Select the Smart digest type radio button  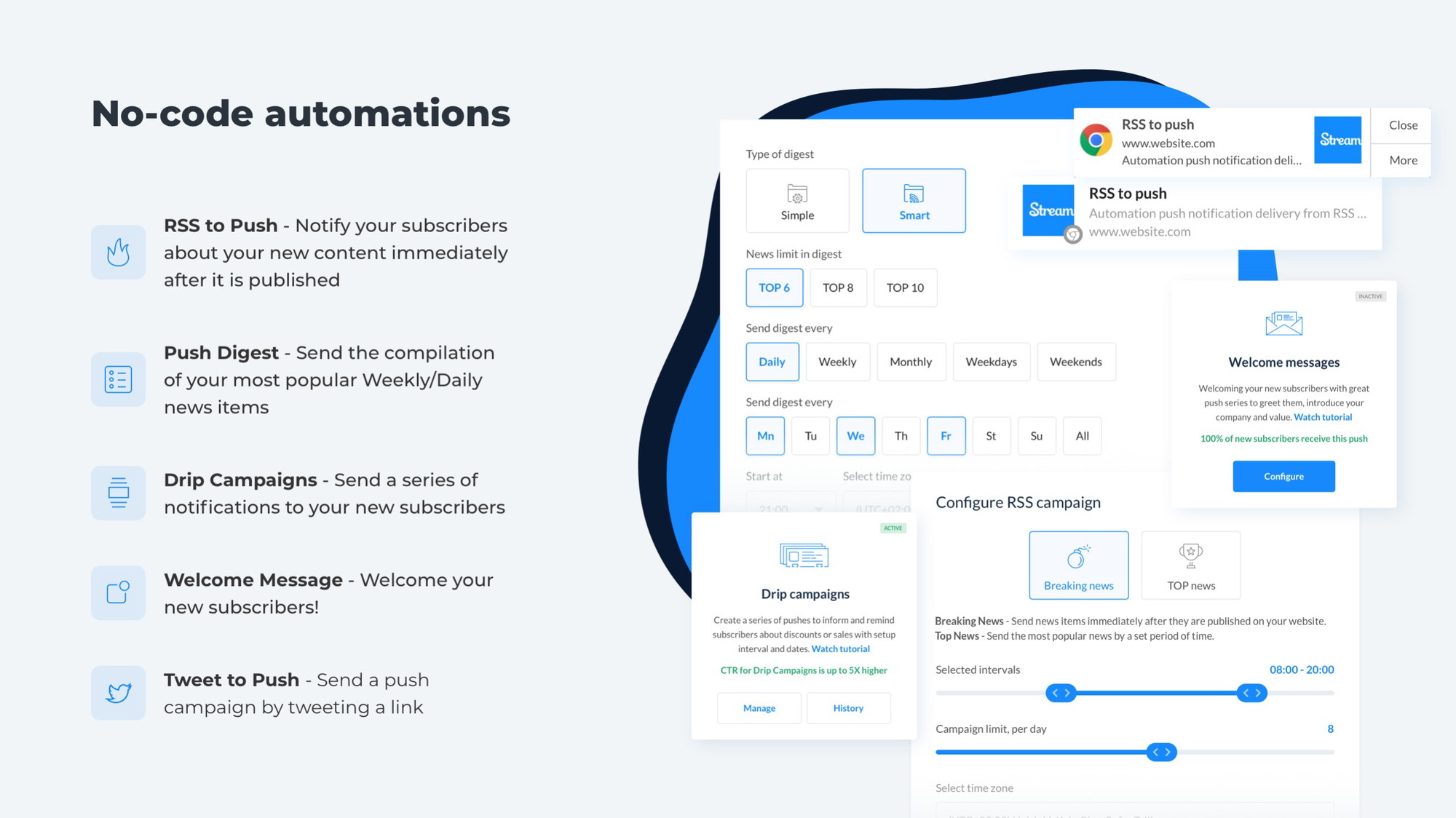click(912, 198)
